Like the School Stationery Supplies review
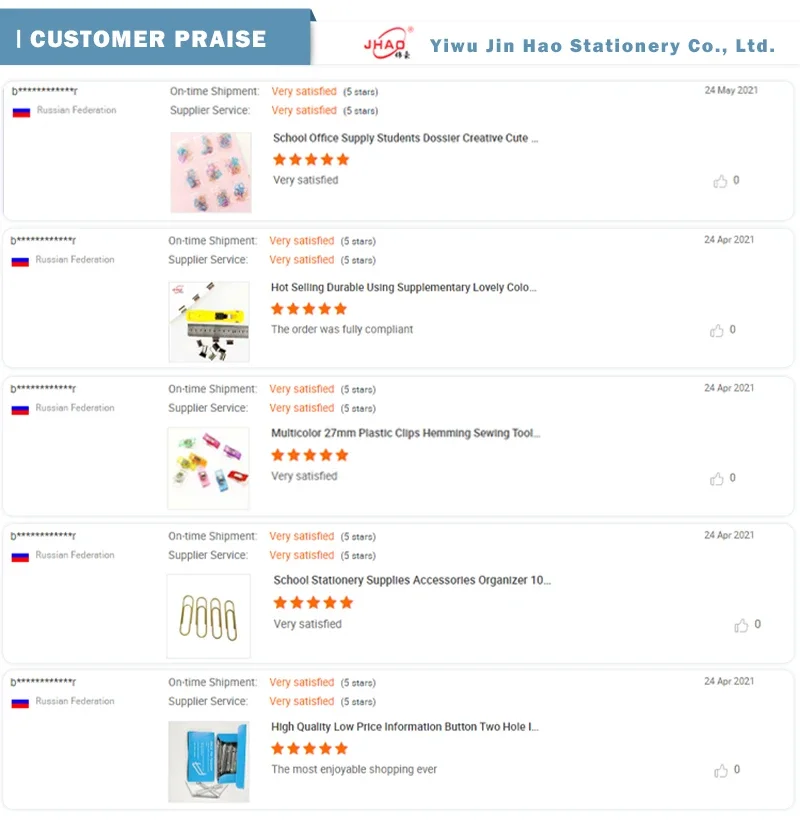Image resolution: width=800 pixels, height=823 pixels. click(x=741, y=626)
